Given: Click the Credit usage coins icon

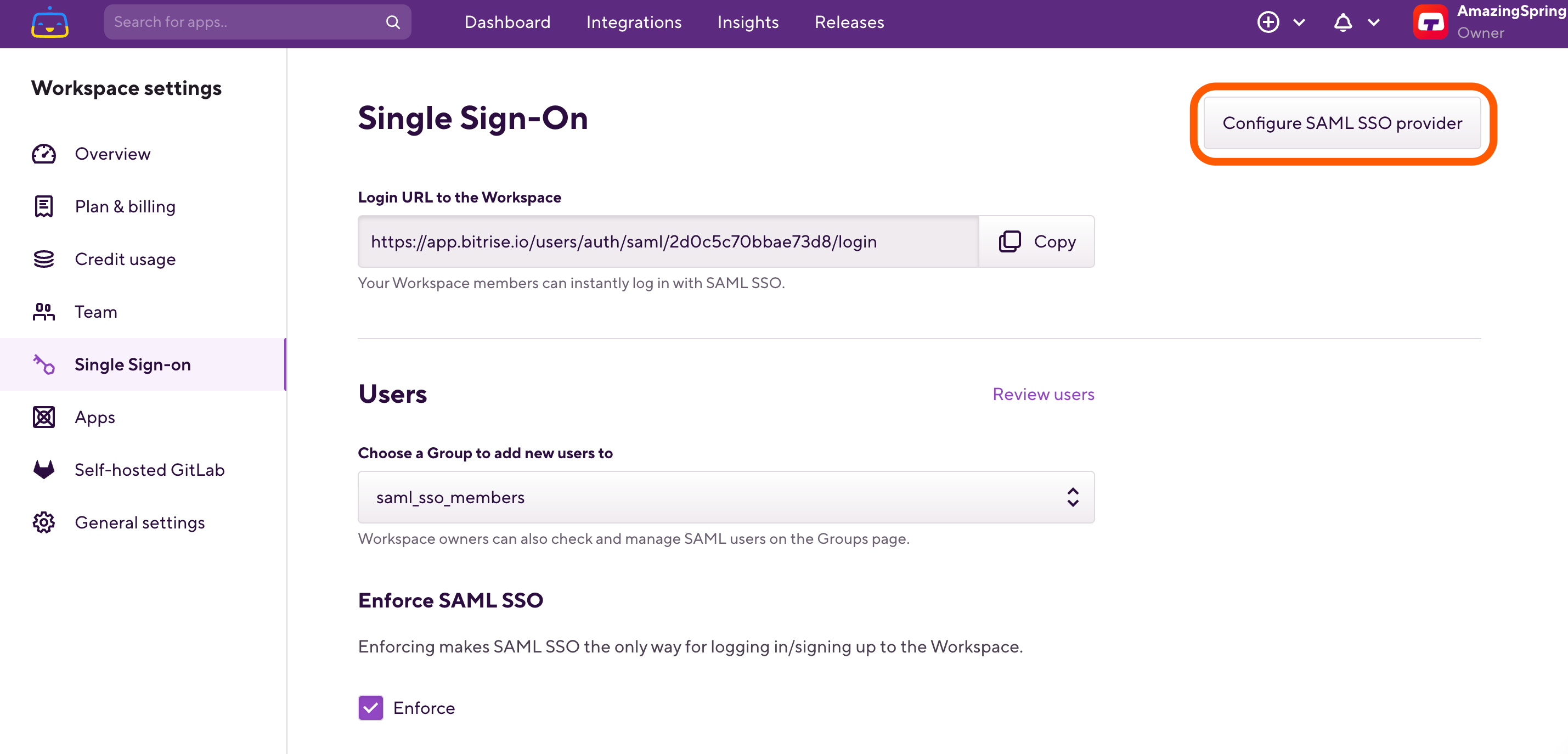Looking at the screenshot, I should click(x=44, y=260).
